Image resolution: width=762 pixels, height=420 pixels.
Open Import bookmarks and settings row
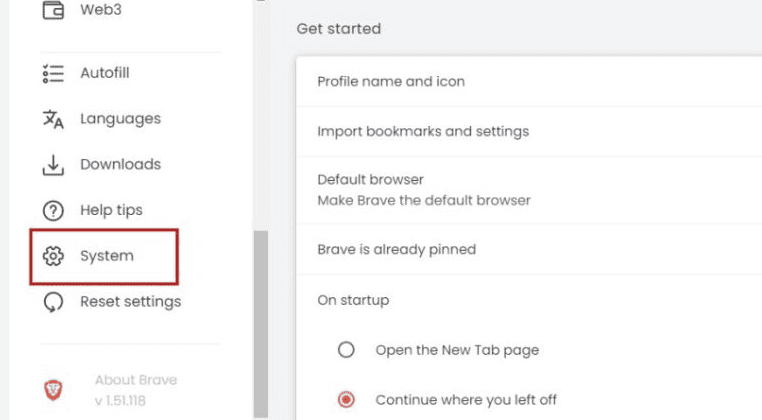(529, 131)
